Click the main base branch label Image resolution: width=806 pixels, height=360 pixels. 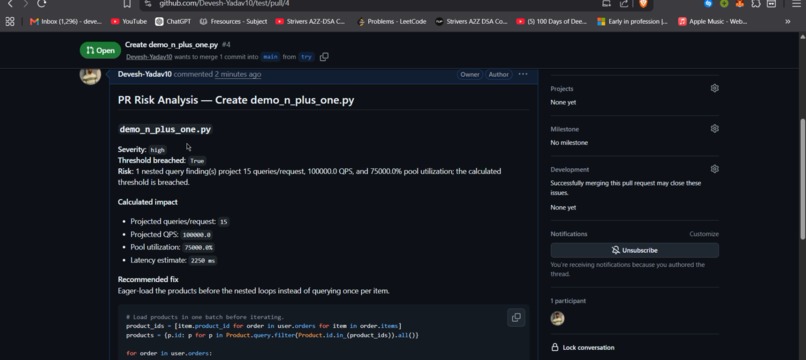pyautogui.click(x=270, y=57)
